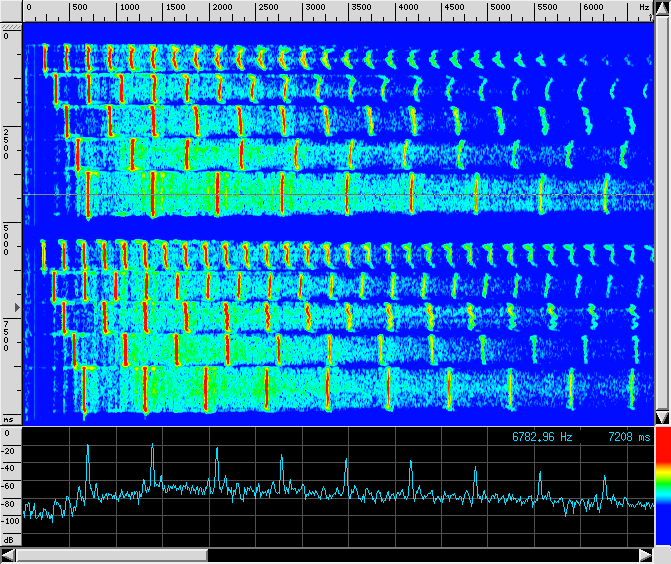Screen dimensions: 671x564
Task: Click the vertical scrollbar down arrow
Action: [662, 416]
